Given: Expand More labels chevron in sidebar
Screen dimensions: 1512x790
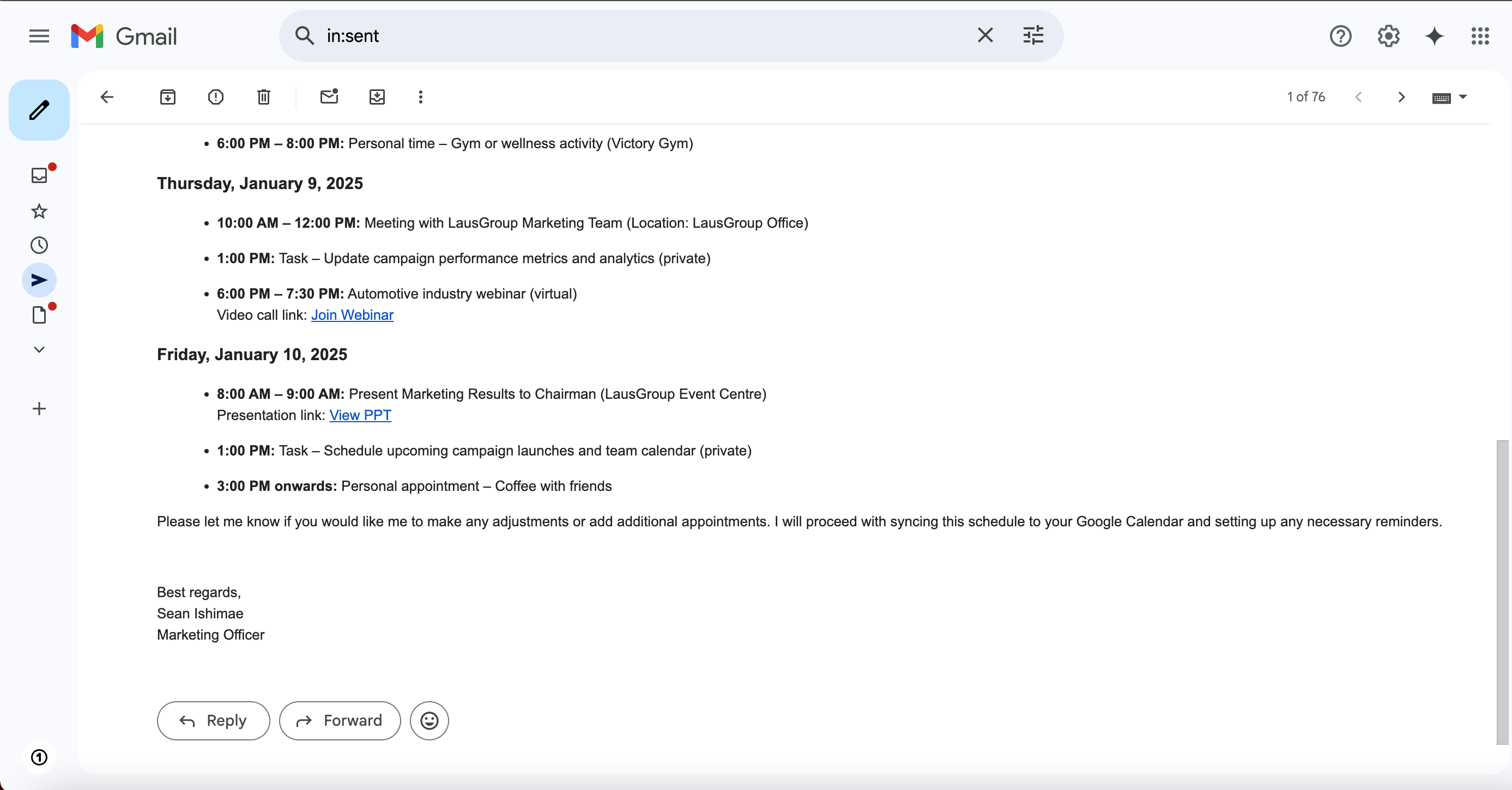Looking at the screenshot, I should (39, 350).
